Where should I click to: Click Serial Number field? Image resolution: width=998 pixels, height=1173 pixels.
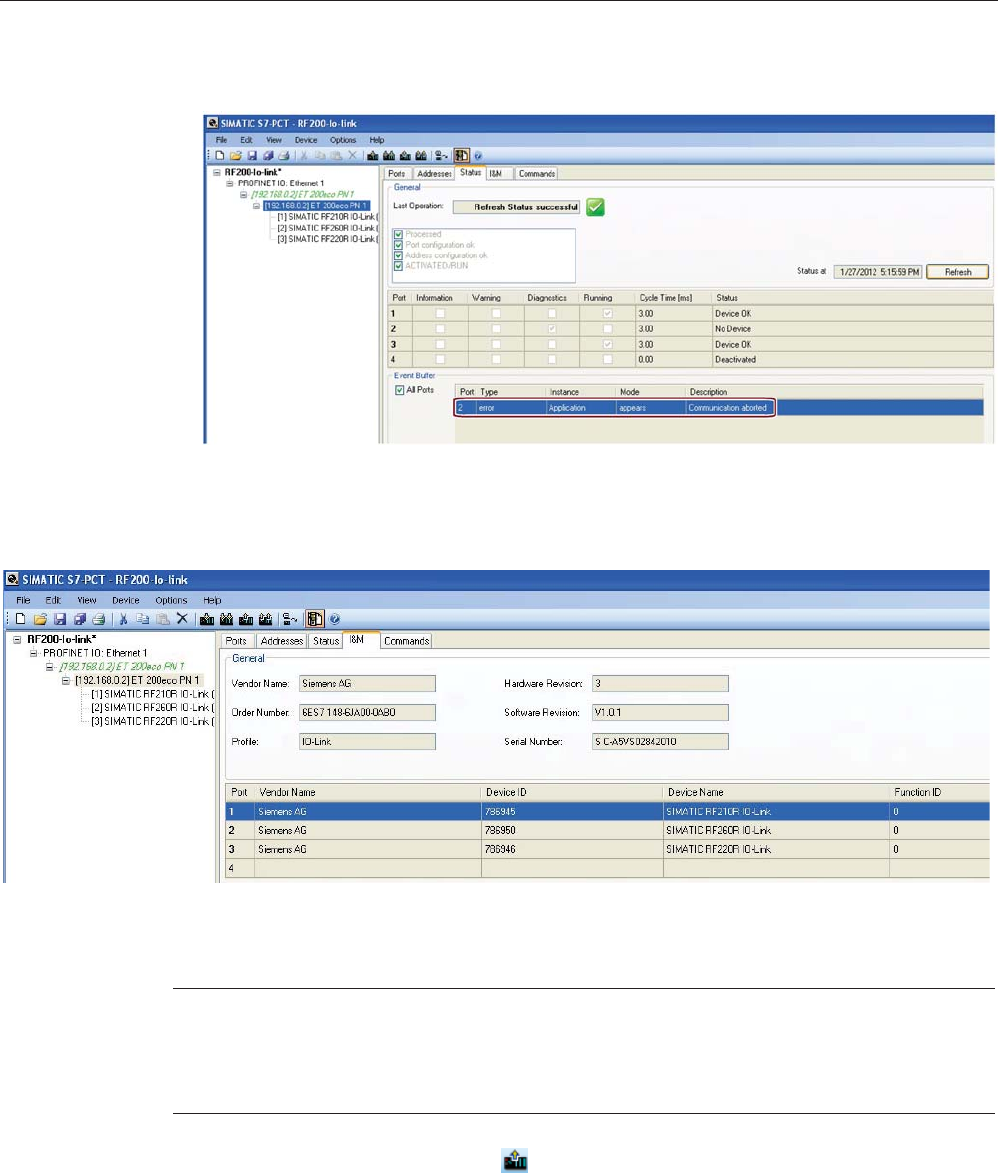click(660, 742)
